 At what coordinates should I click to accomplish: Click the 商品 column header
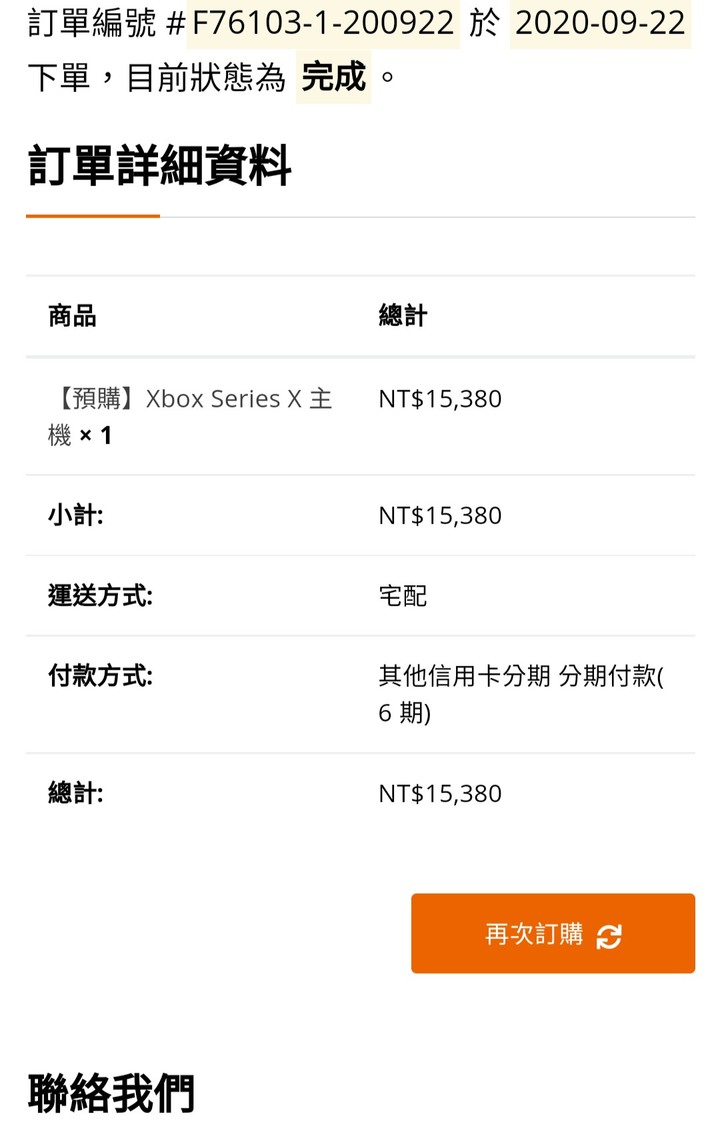coord(72,316)
